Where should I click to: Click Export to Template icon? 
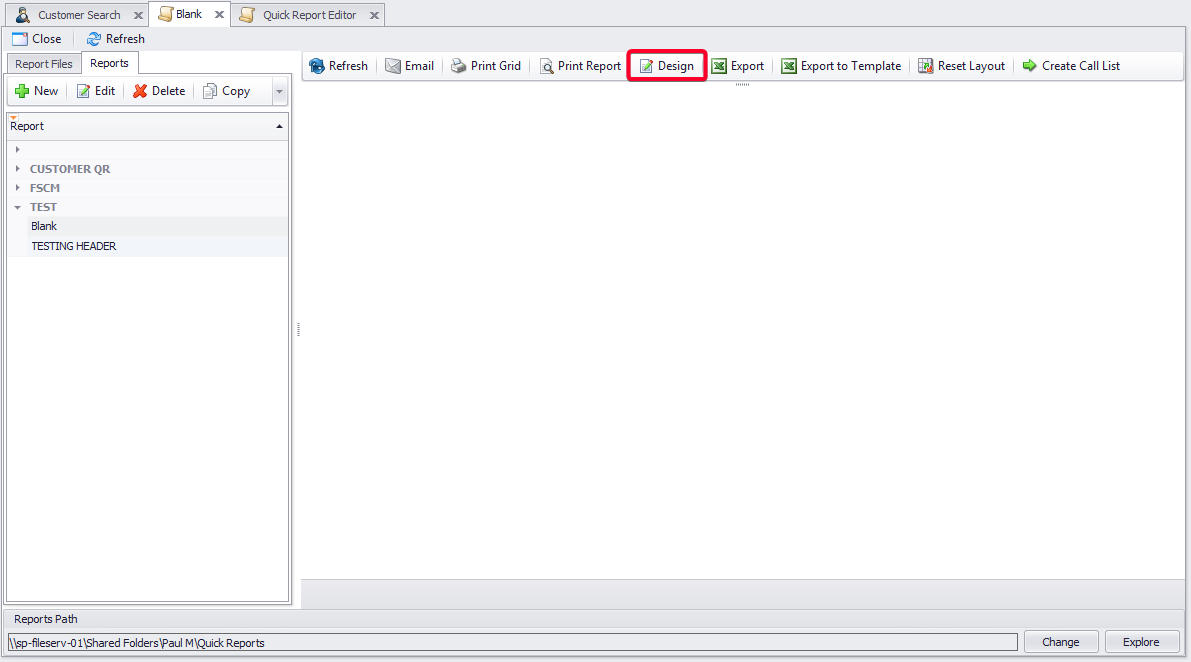[x=789, y=66]
